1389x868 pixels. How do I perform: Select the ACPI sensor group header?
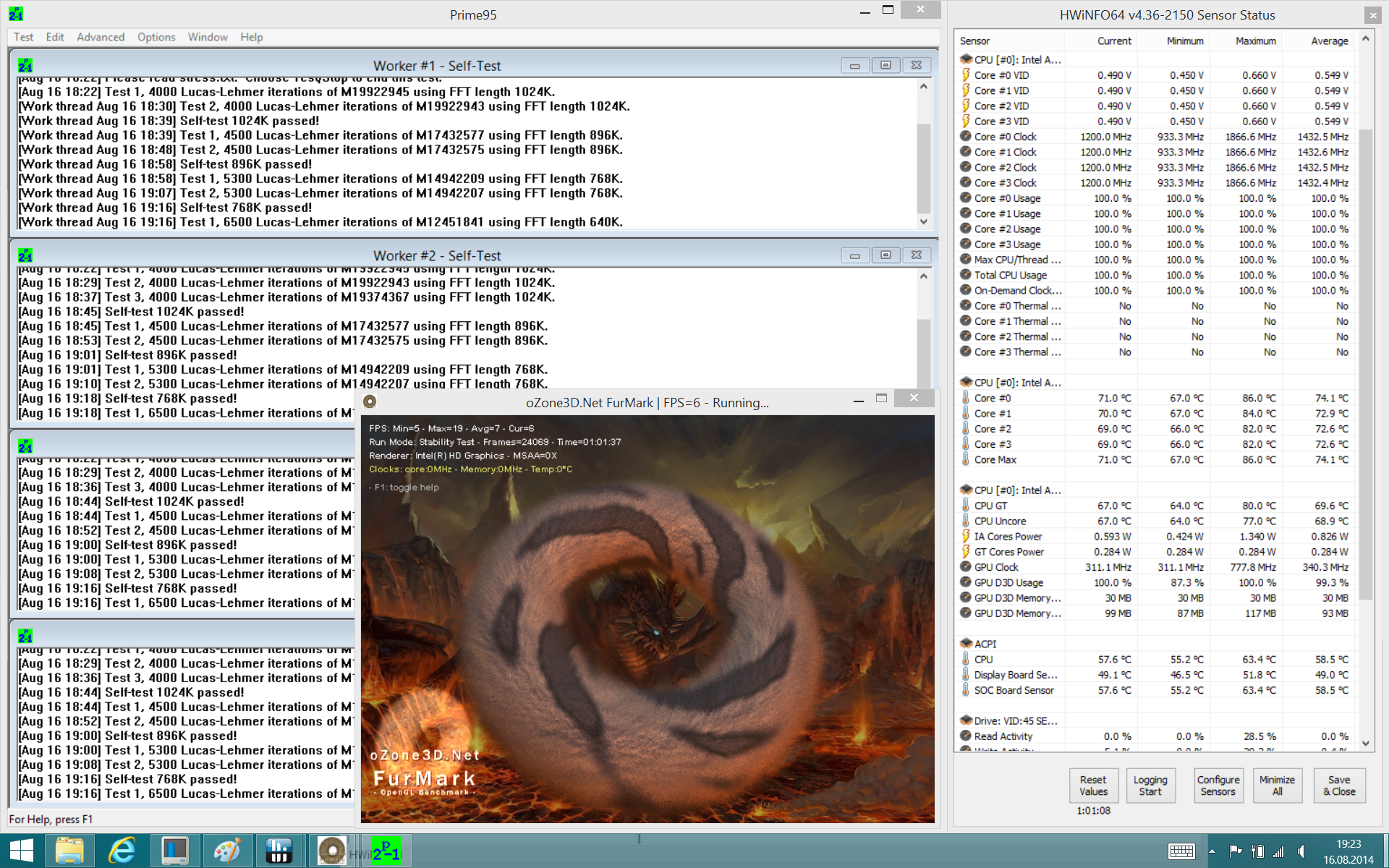985,644
